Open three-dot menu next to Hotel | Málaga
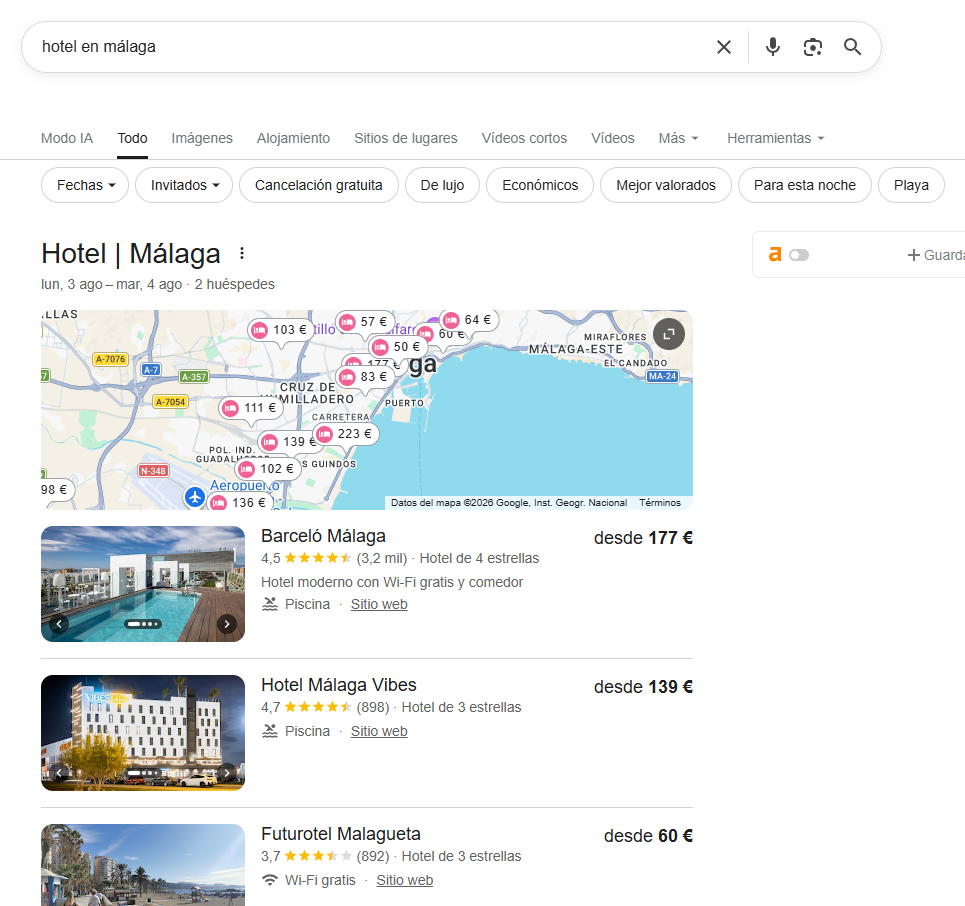 coord(242,253)
